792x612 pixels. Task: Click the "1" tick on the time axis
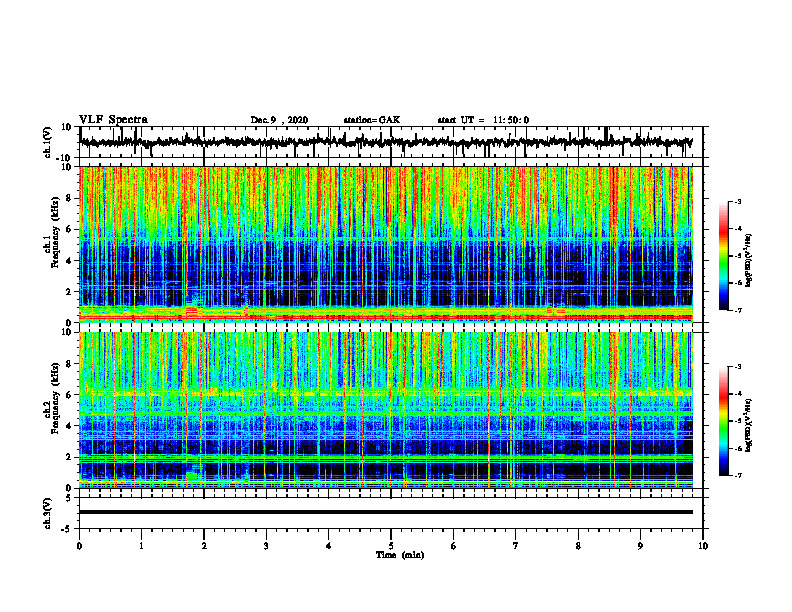141,546
